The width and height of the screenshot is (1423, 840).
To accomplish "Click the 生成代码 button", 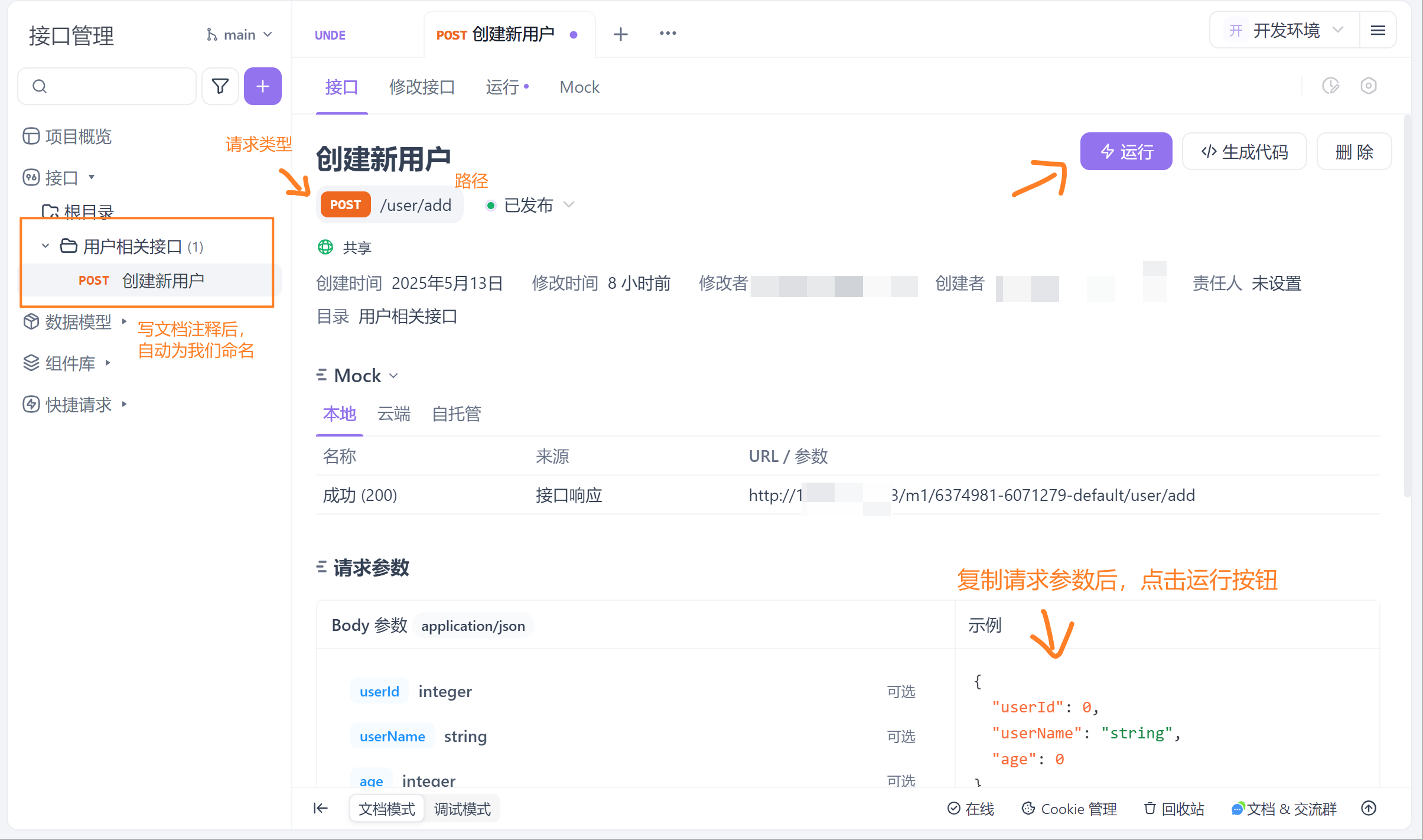I will (x=1244, y=152).
